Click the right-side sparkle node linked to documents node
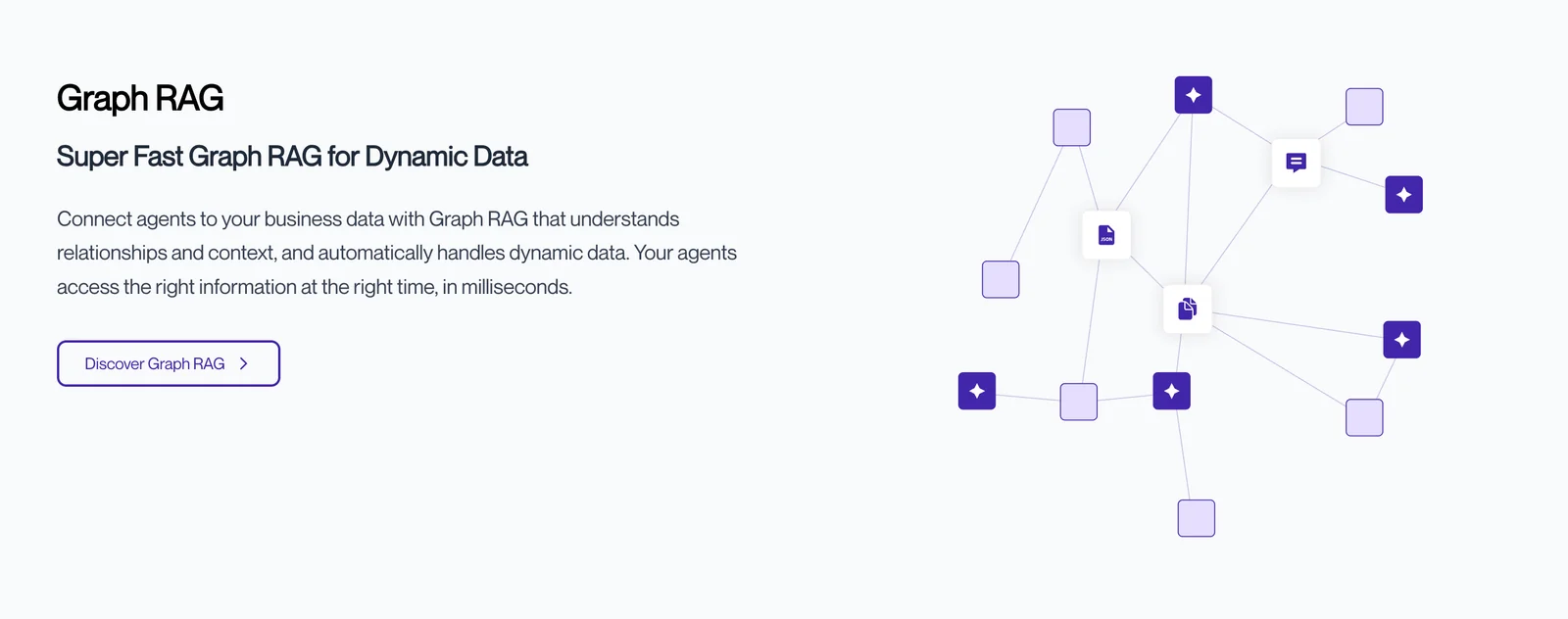Viewport: 1568px width, 619px height. click(x=1401, y=340)
